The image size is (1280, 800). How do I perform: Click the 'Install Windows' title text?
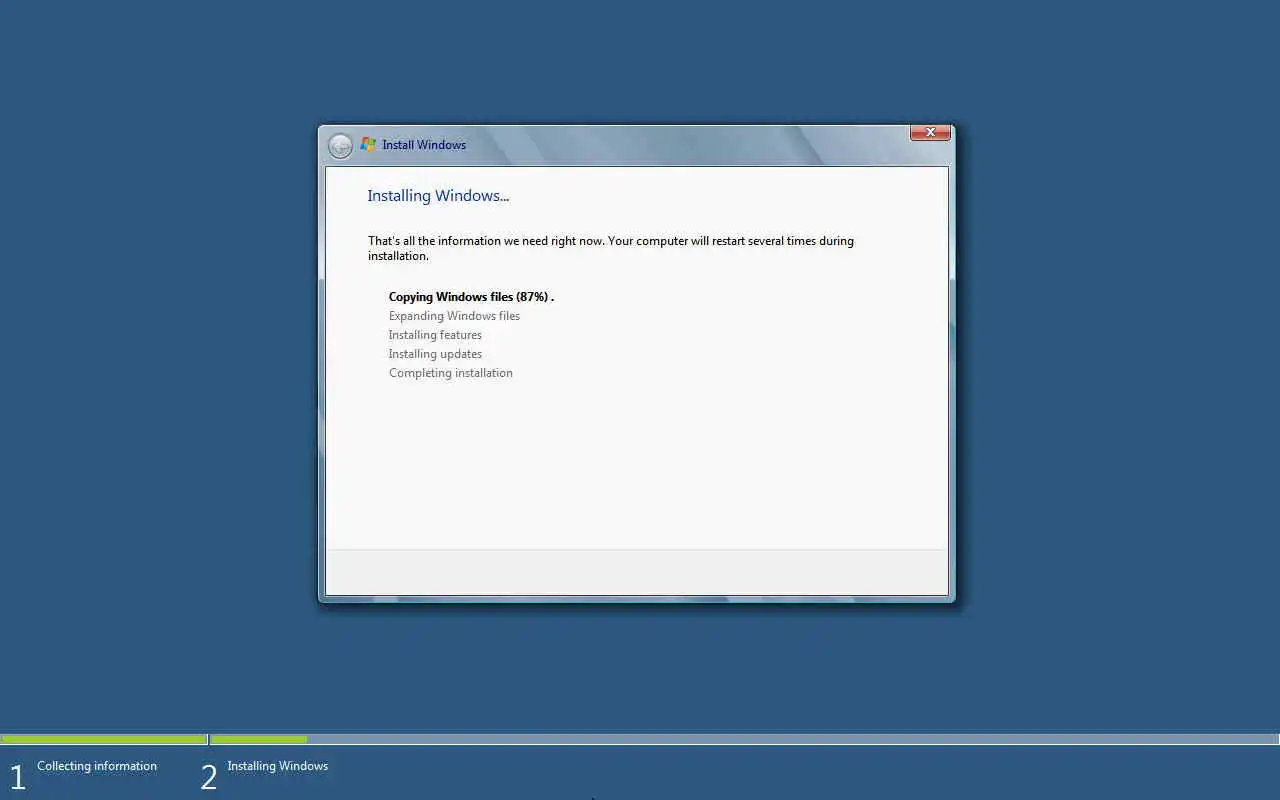(x=424, y=145)
